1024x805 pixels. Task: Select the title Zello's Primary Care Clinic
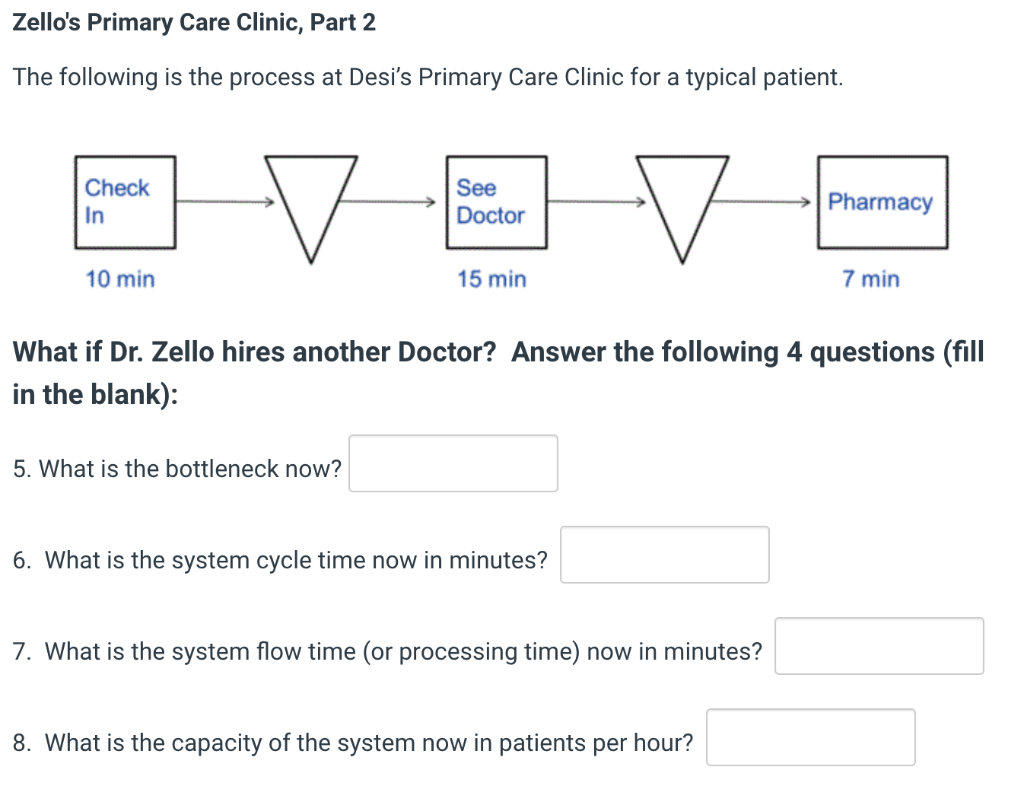(193, 22)
